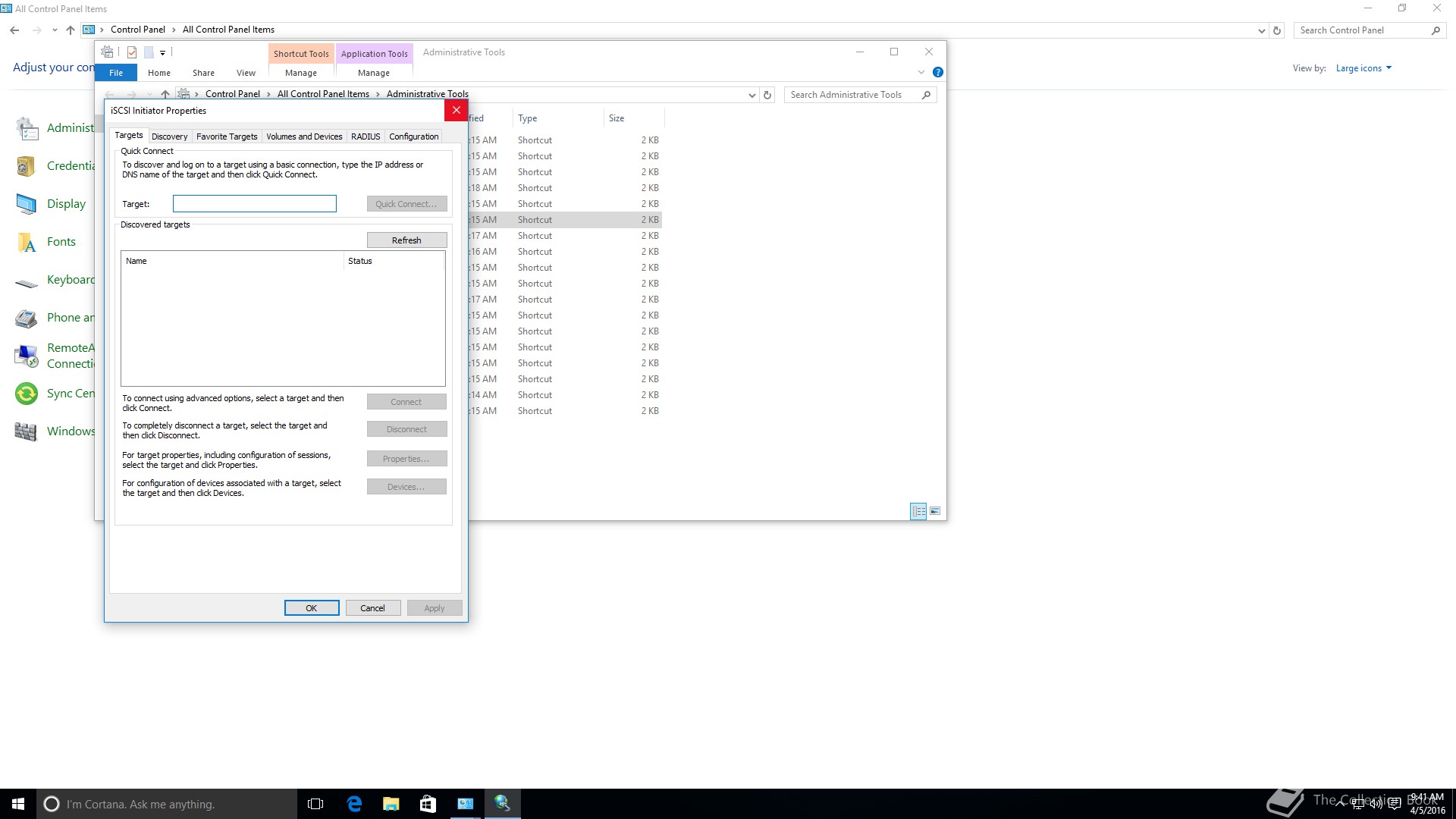Switch to the Discovery tab
Screen dimensions: 1456x819
169,136
